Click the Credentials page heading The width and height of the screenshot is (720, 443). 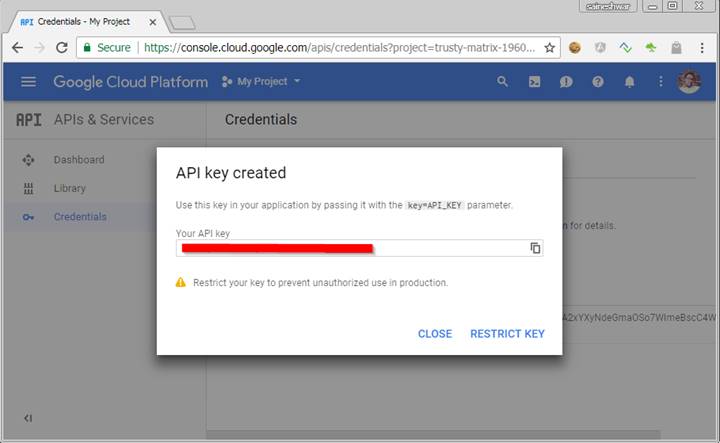[x=261, y=119]
